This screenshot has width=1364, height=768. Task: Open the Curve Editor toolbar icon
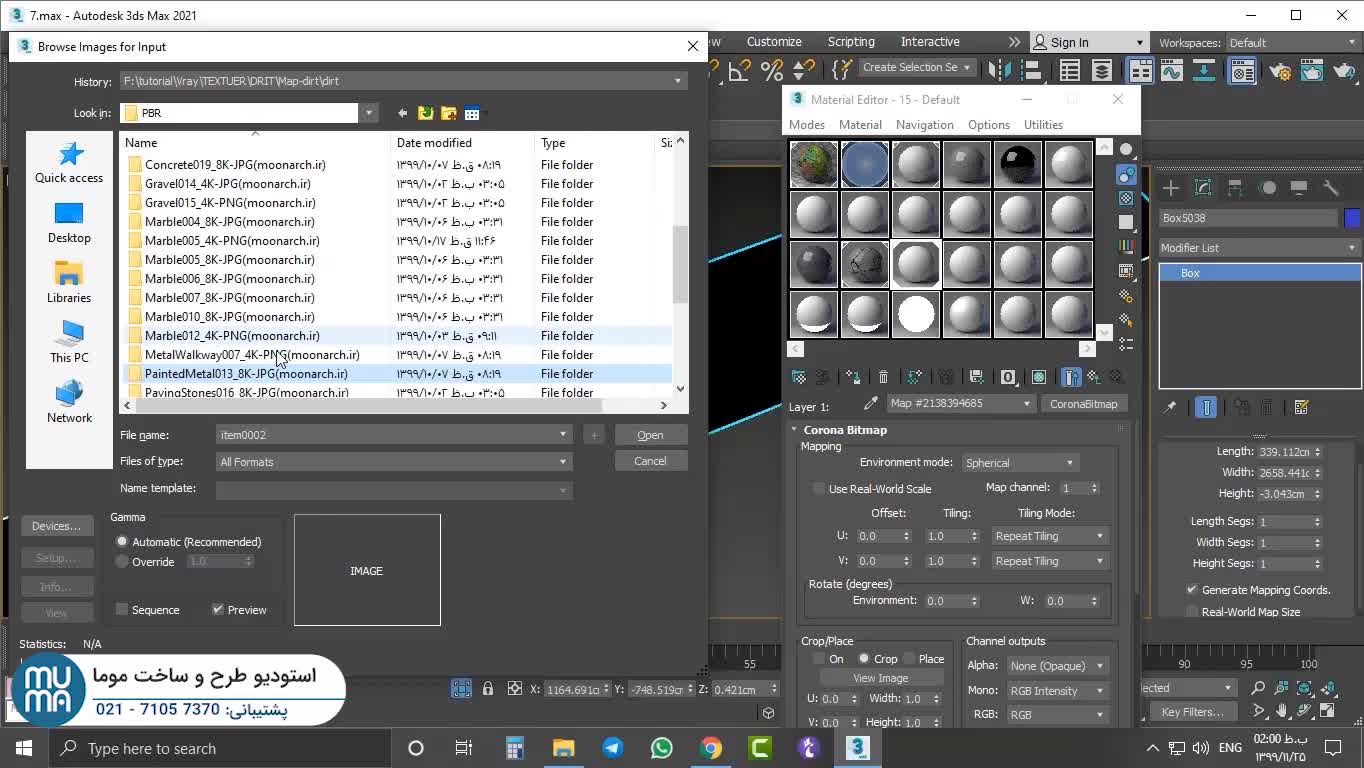point(1171,70)
